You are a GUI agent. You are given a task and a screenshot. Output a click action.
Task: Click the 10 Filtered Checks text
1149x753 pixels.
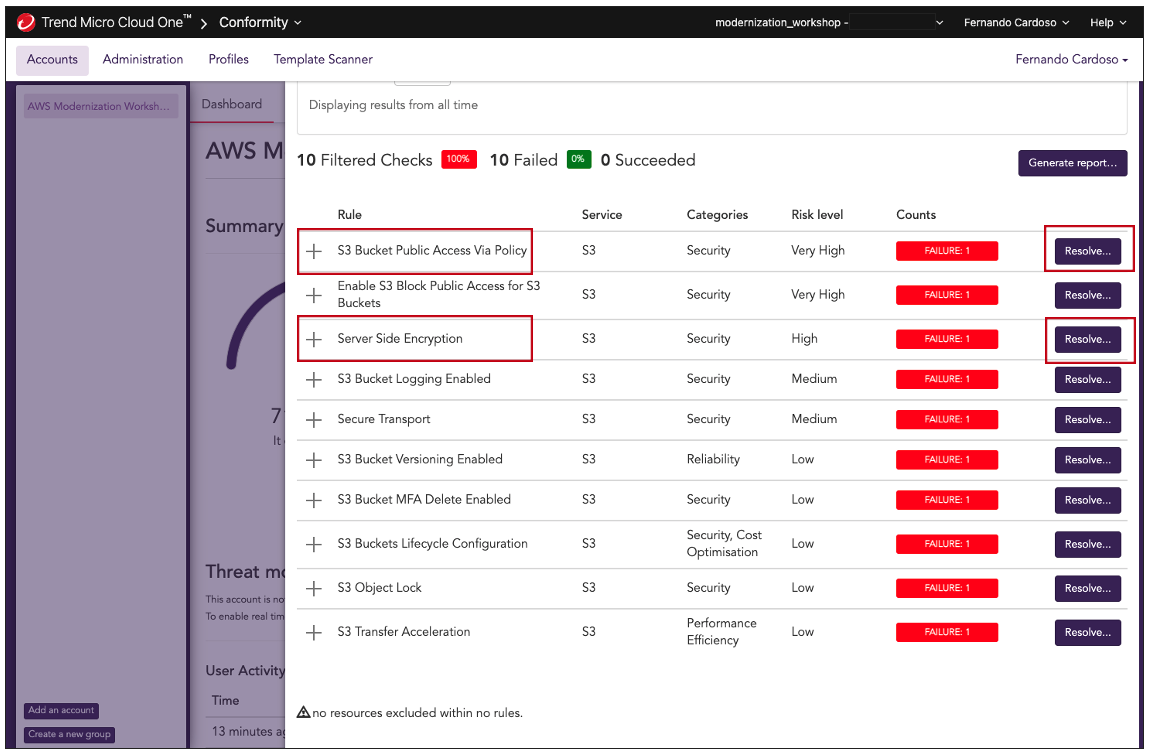click(x=365, y=160)
